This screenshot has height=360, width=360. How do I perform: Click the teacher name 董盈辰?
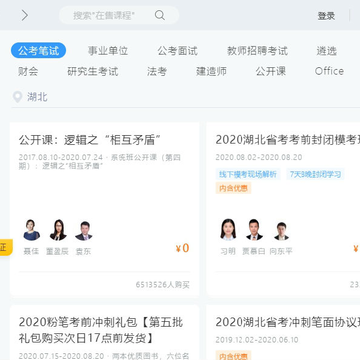[57, 251]
